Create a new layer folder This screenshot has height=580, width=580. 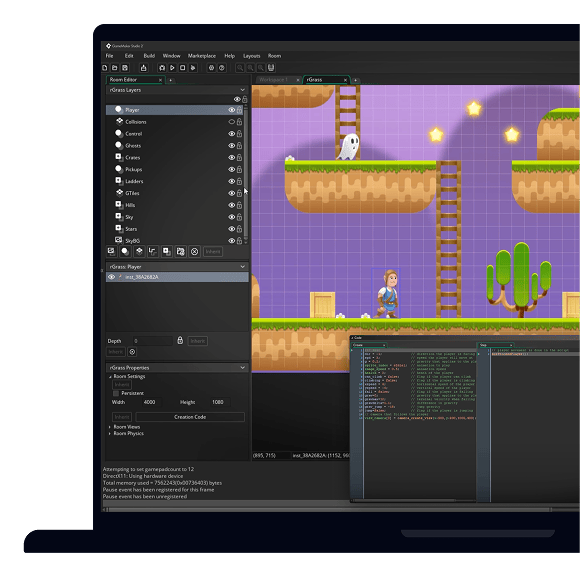pyautogui.click(x=181, y=252)
